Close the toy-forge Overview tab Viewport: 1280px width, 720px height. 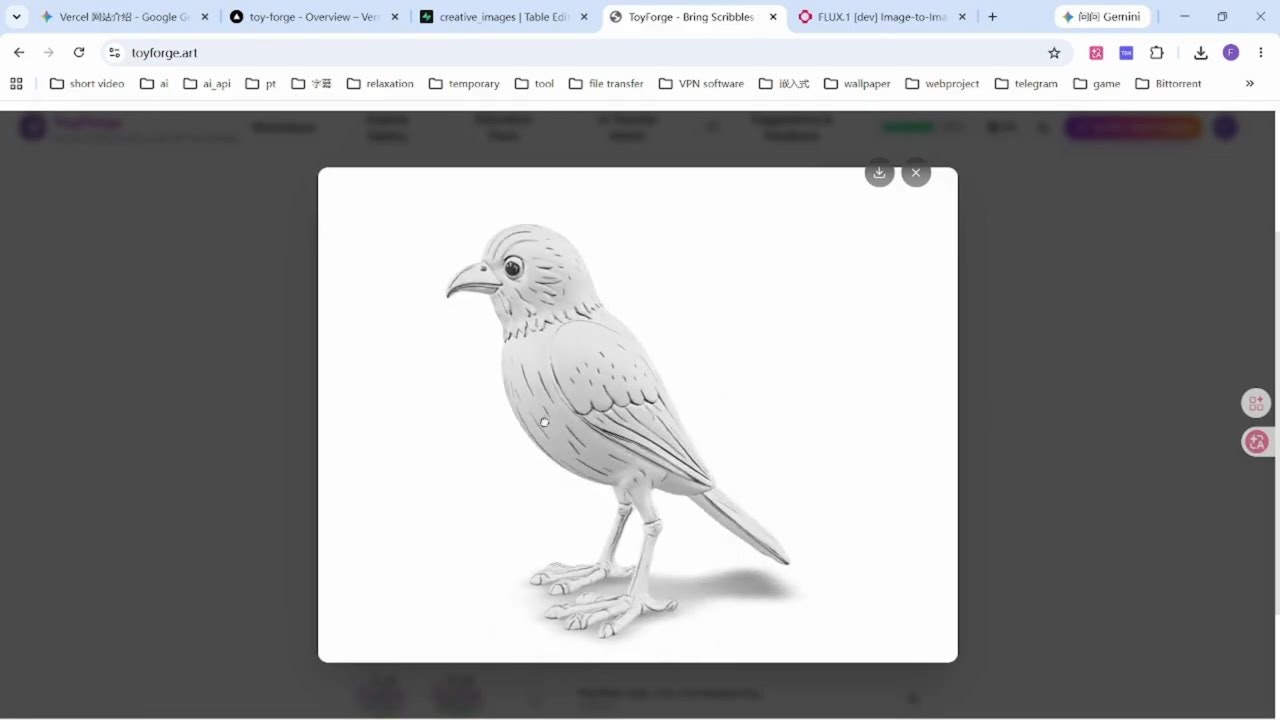point(394,17)
